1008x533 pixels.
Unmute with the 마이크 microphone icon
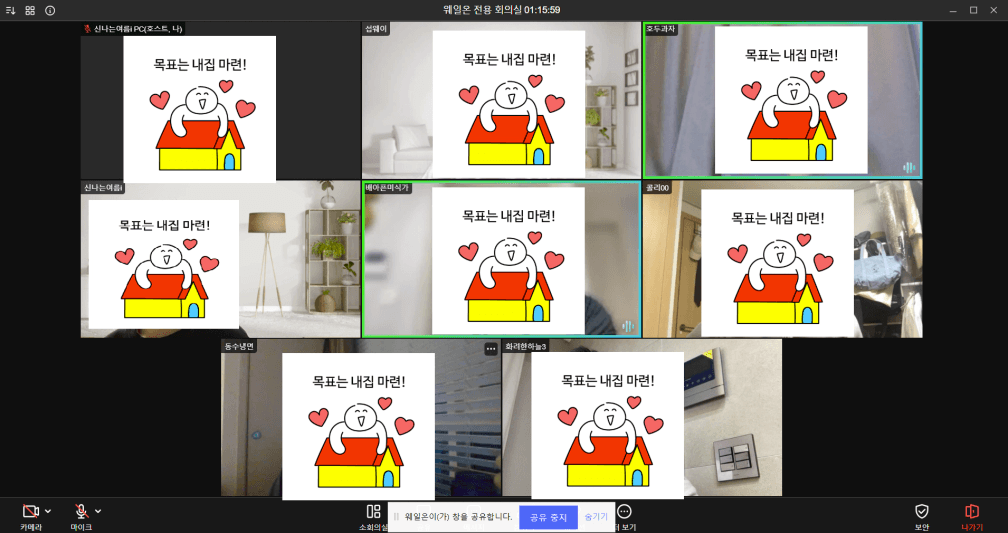81,511
